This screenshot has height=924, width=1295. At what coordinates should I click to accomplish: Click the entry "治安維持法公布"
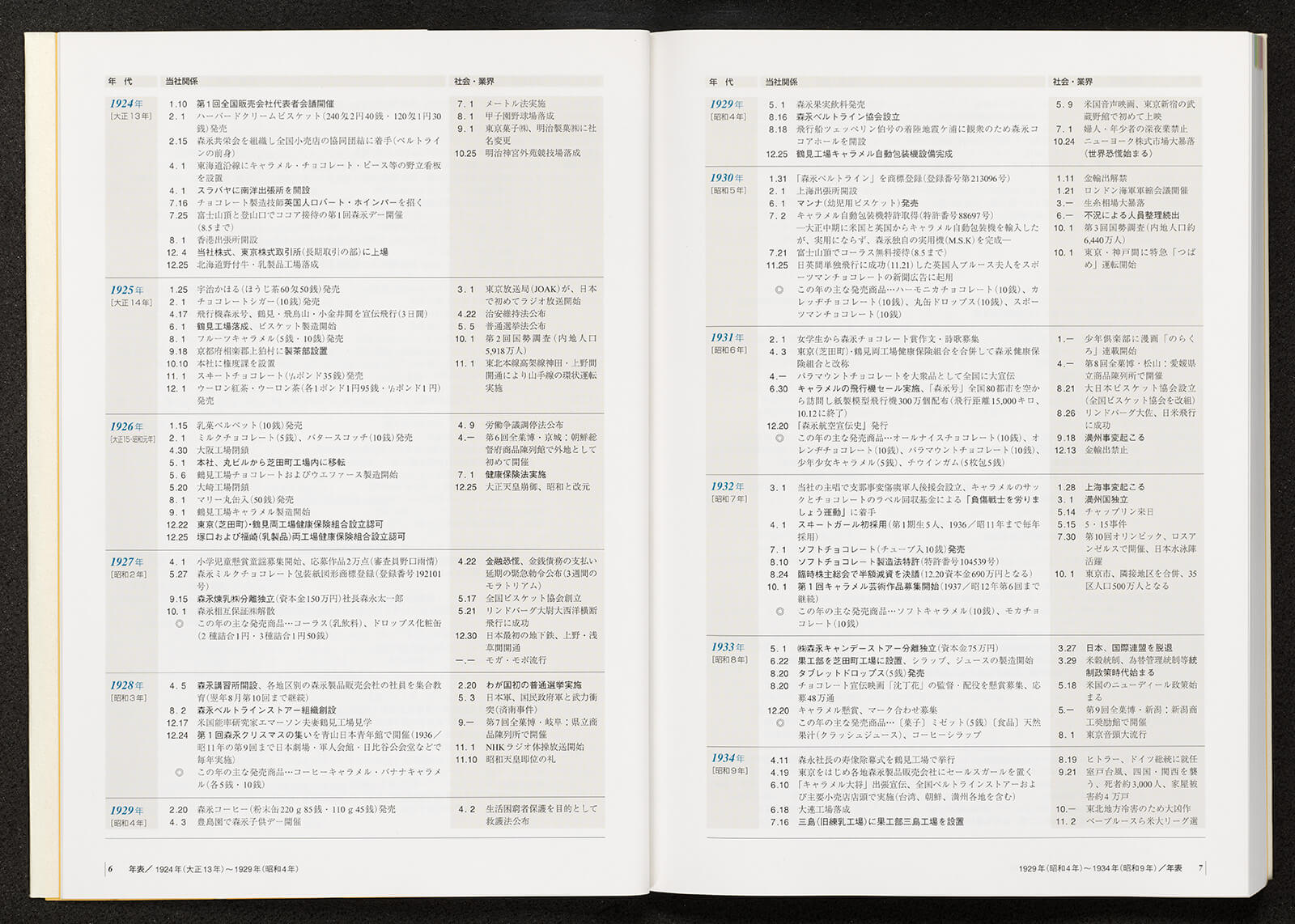[x=516, y=314]
